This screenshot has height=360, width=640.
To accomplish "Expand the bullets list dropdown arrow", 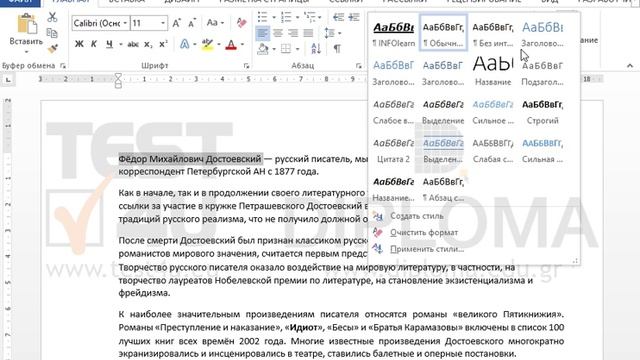I will 274,18.
